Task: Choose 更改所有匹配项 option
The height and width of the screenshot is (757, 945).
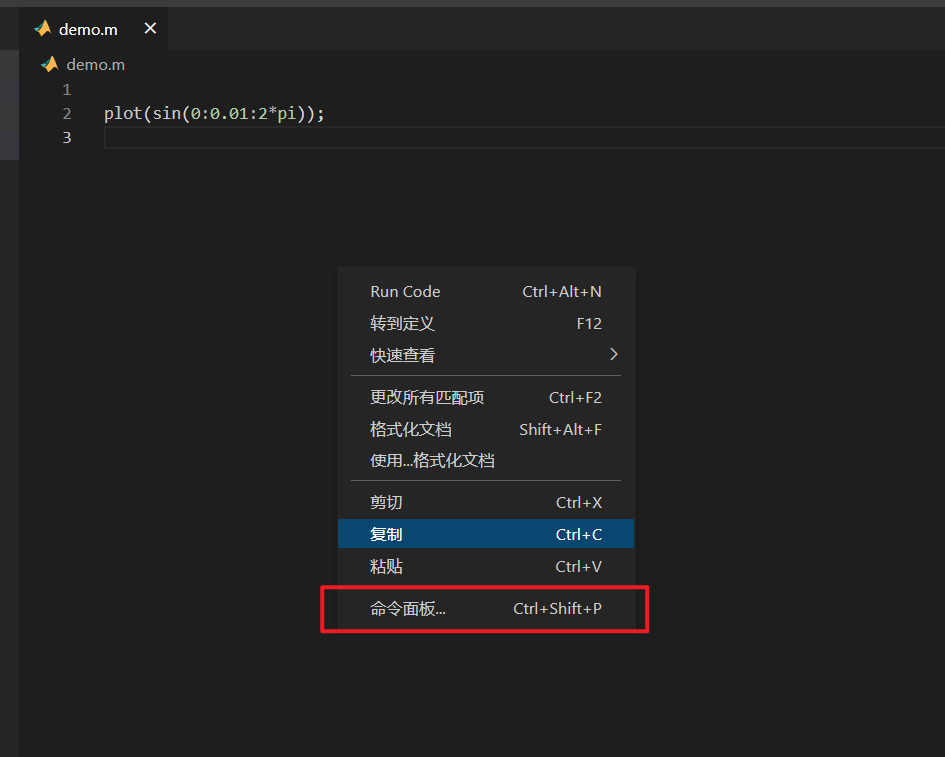Action: click(x=486, y=398)
